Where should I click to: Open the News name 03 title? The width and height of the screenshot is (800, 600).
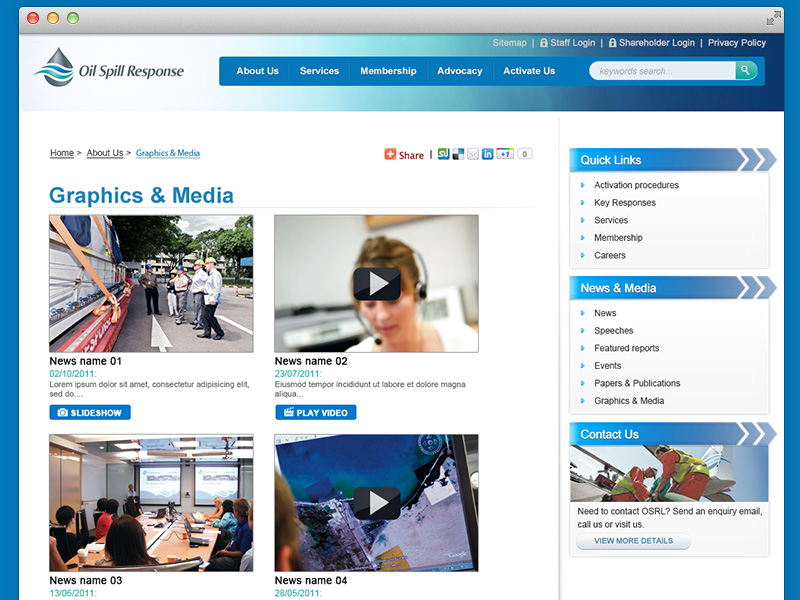click(86, 581)
